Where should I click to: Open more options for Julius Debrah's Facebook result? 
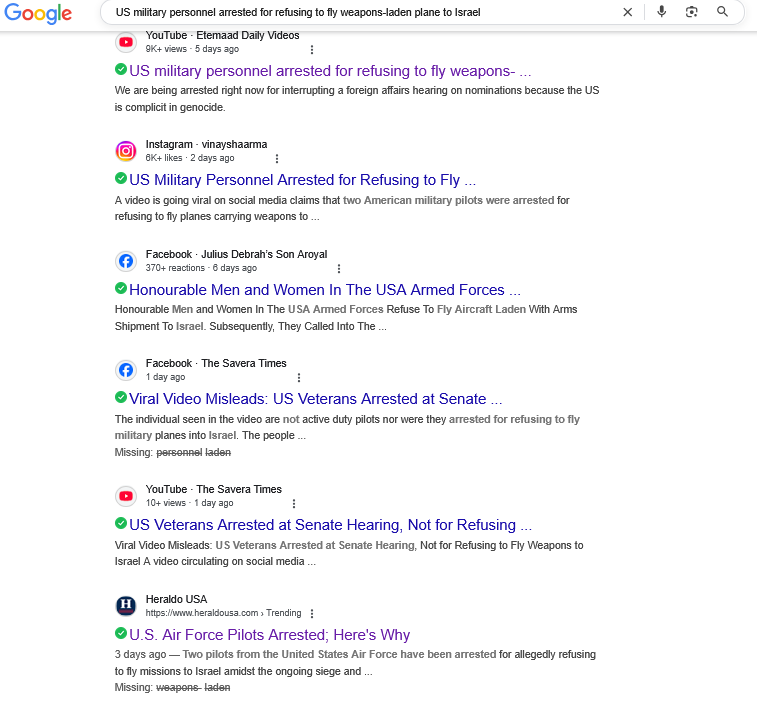point(339,268)
